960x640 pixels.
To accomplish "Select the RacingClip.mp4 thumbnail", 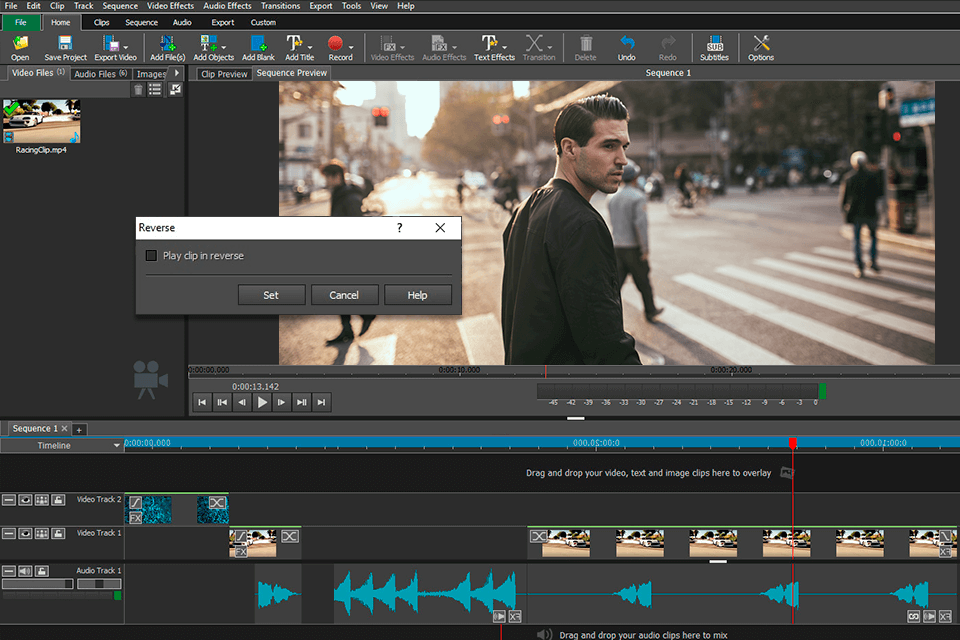I will point(41,121).
